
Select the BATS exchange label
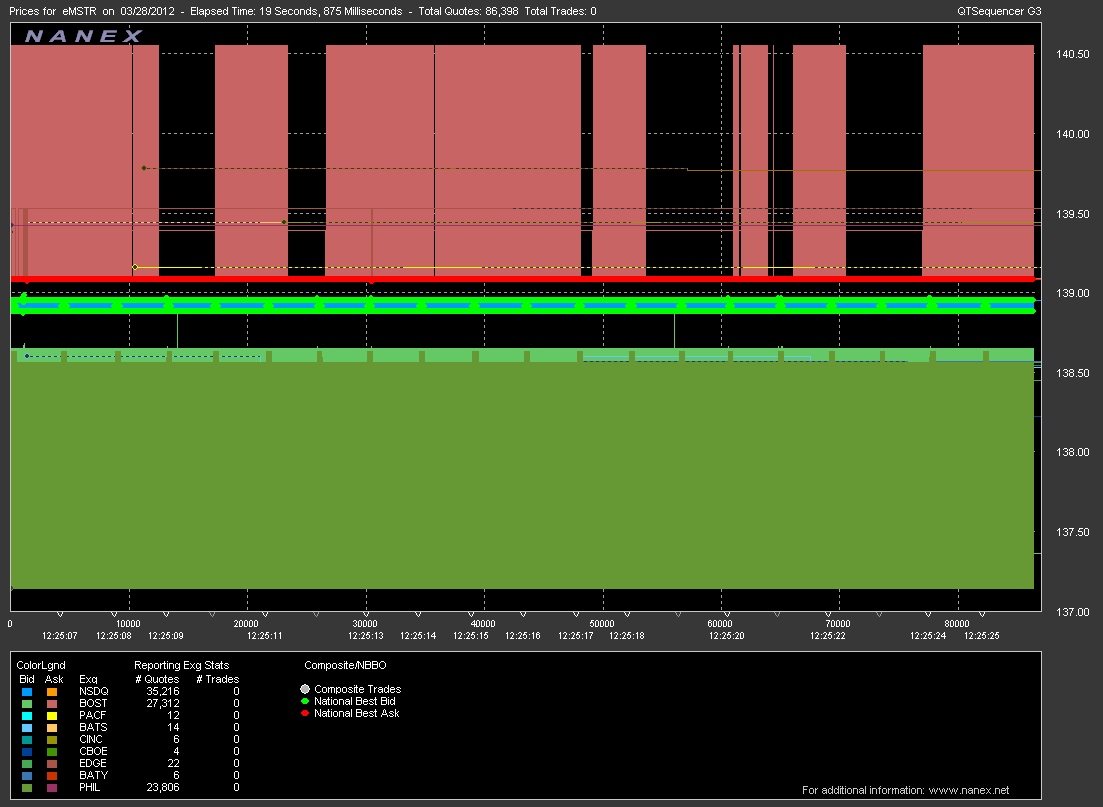coord(93,727)
